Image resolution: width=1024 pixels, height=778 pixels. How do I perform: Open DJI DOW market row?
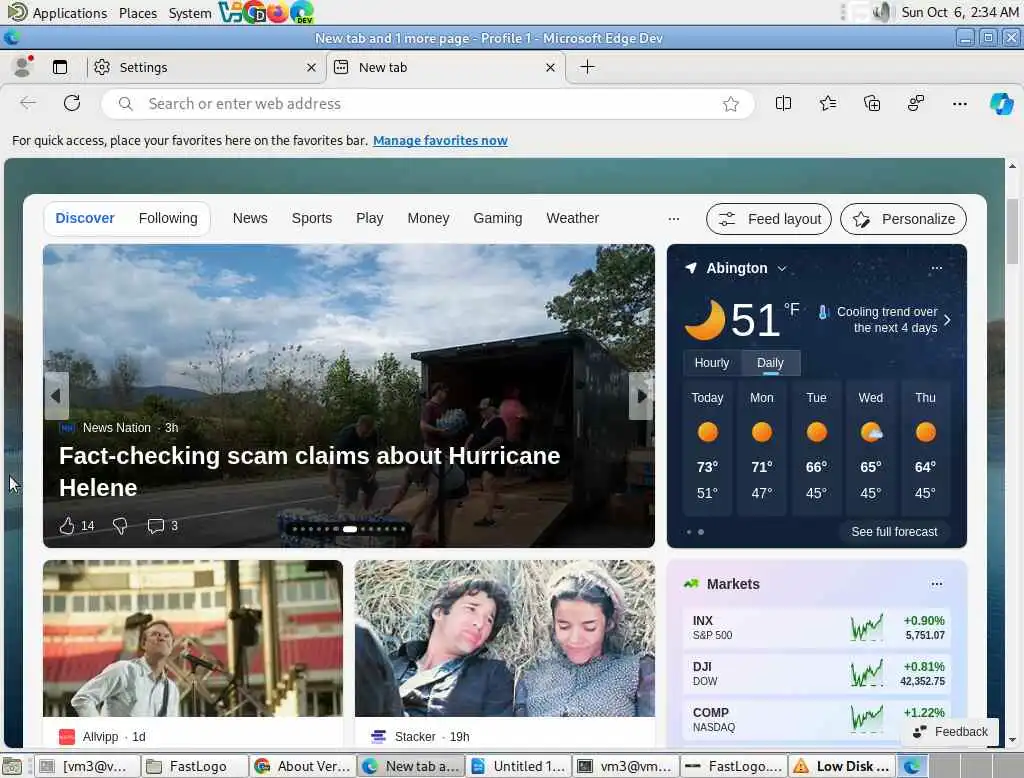point(816,673)
